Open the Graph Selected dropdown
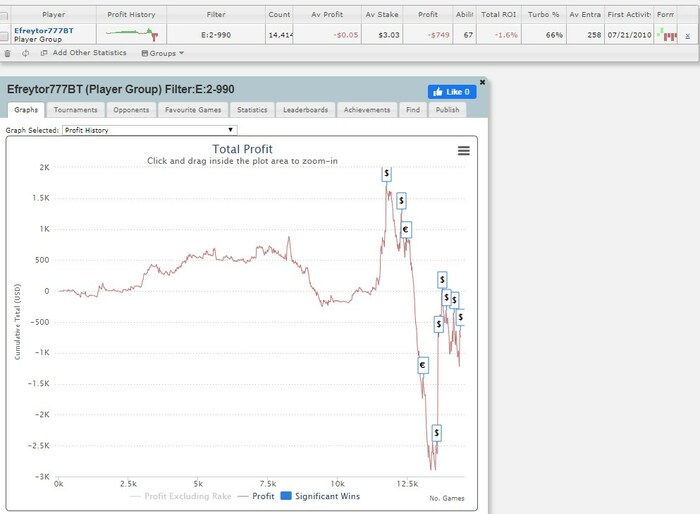The image size is (700, 514). 150,130
